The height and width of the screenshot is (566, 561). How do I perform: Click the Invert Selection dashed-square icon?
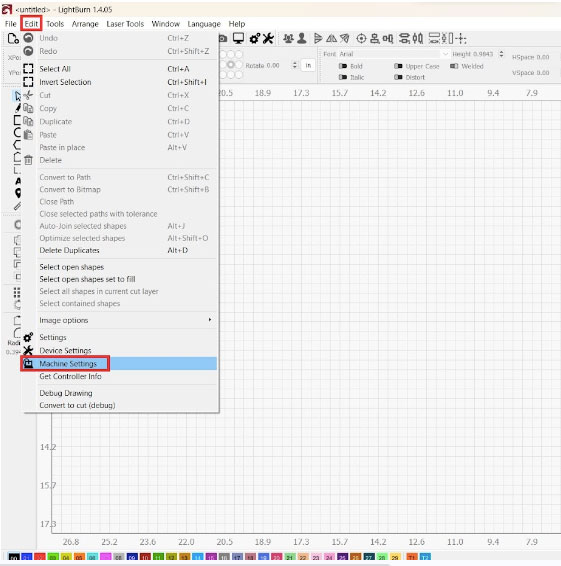click(28, 82)
